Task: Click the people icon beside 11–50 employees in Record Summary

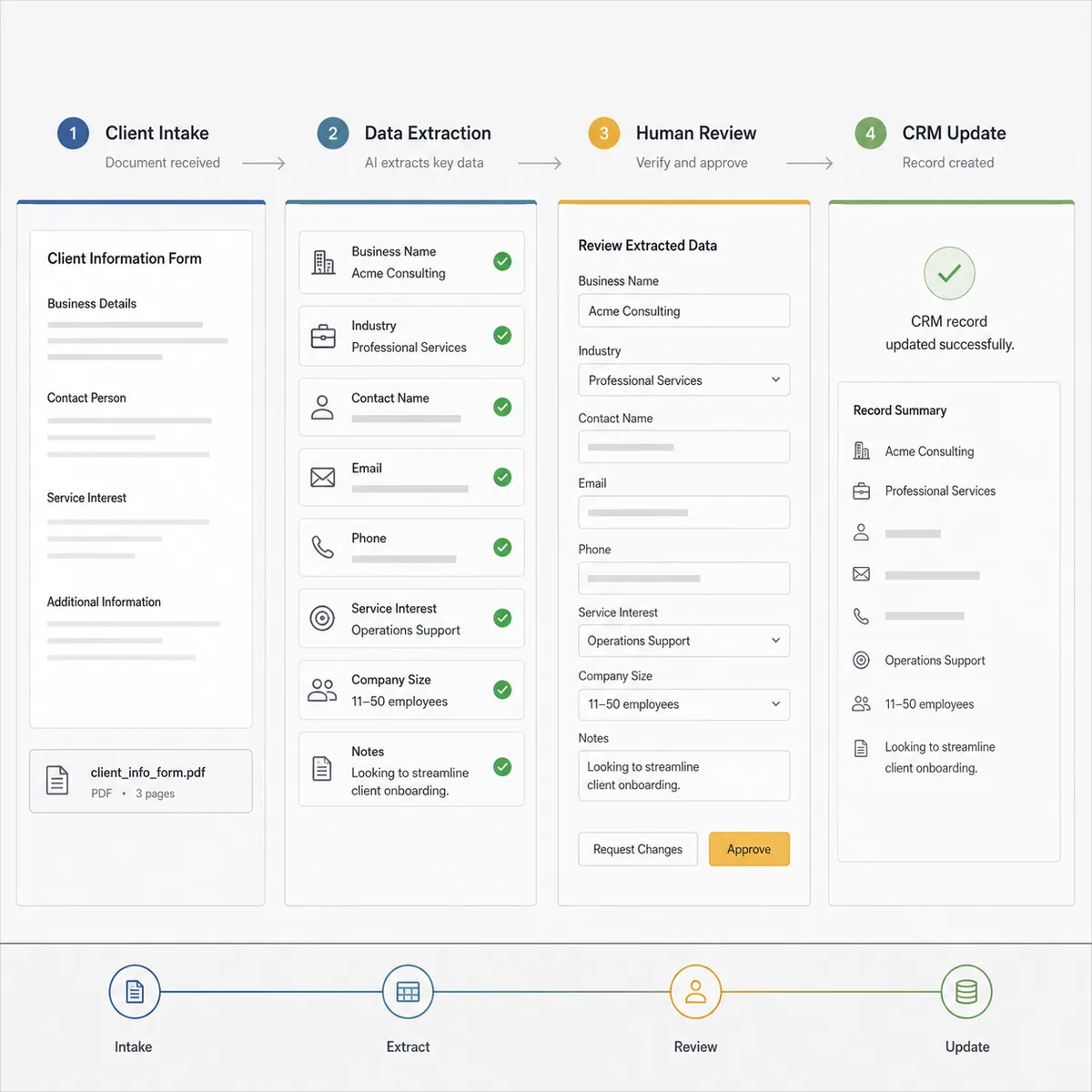Action: pos(861,703)
